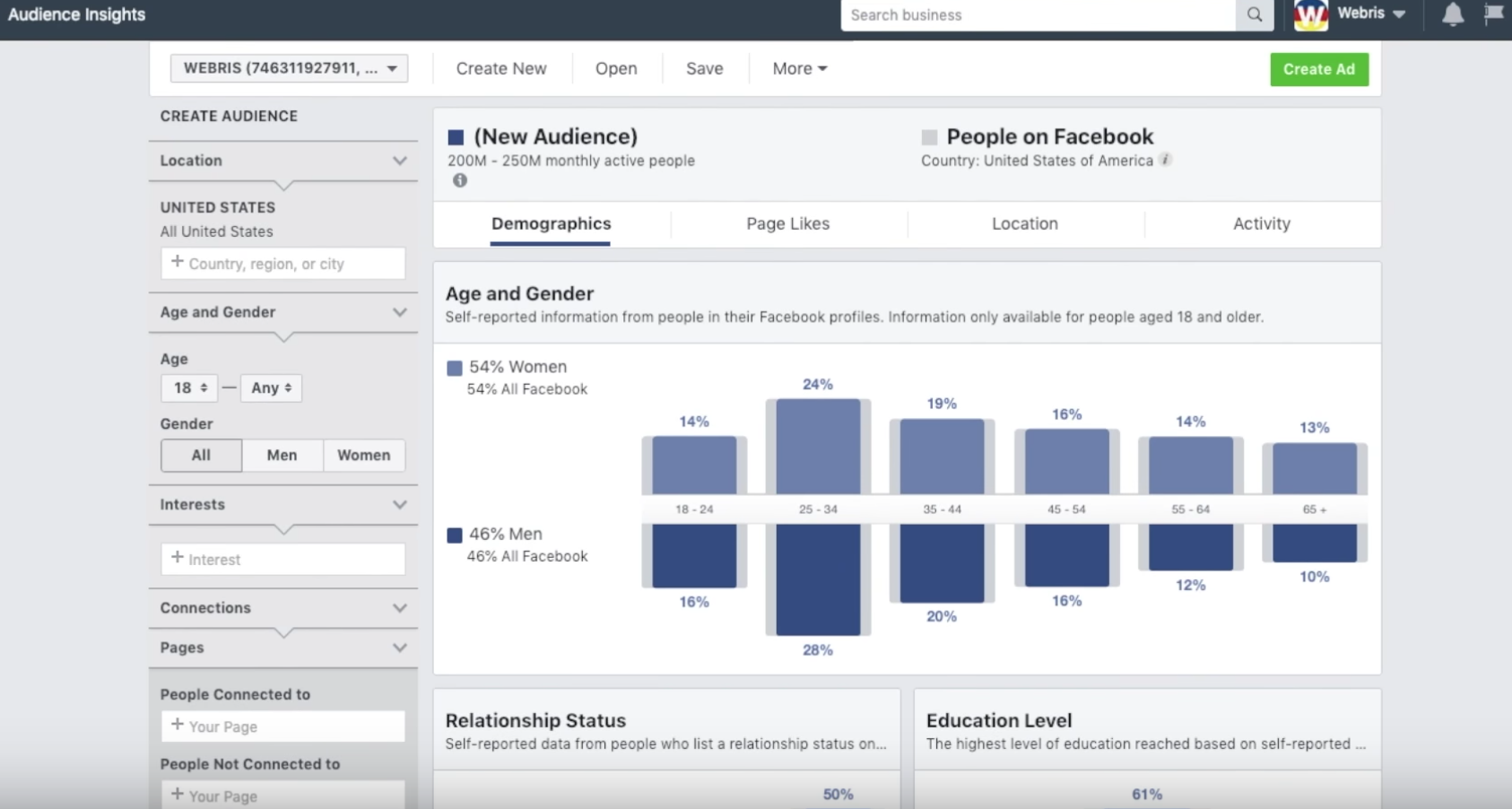Click the 45 - 54 women bar
This screenshot has height=809, width=1512.
click(x=1067, y=462)
